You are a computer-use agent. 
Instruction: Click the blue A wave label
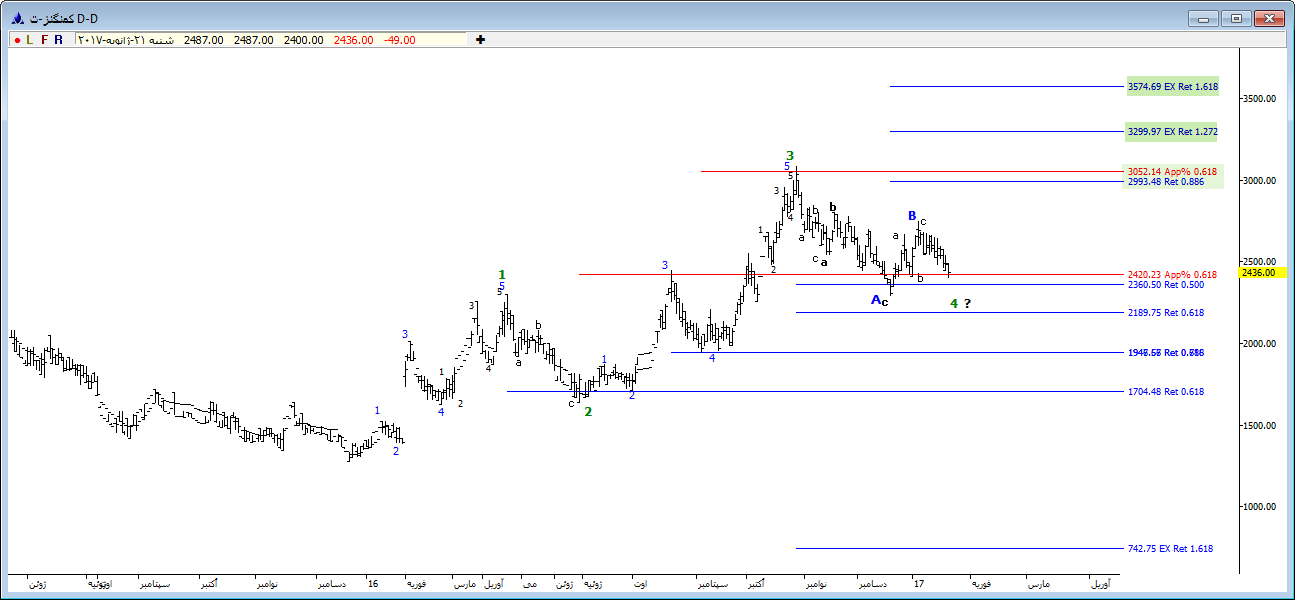875,300
